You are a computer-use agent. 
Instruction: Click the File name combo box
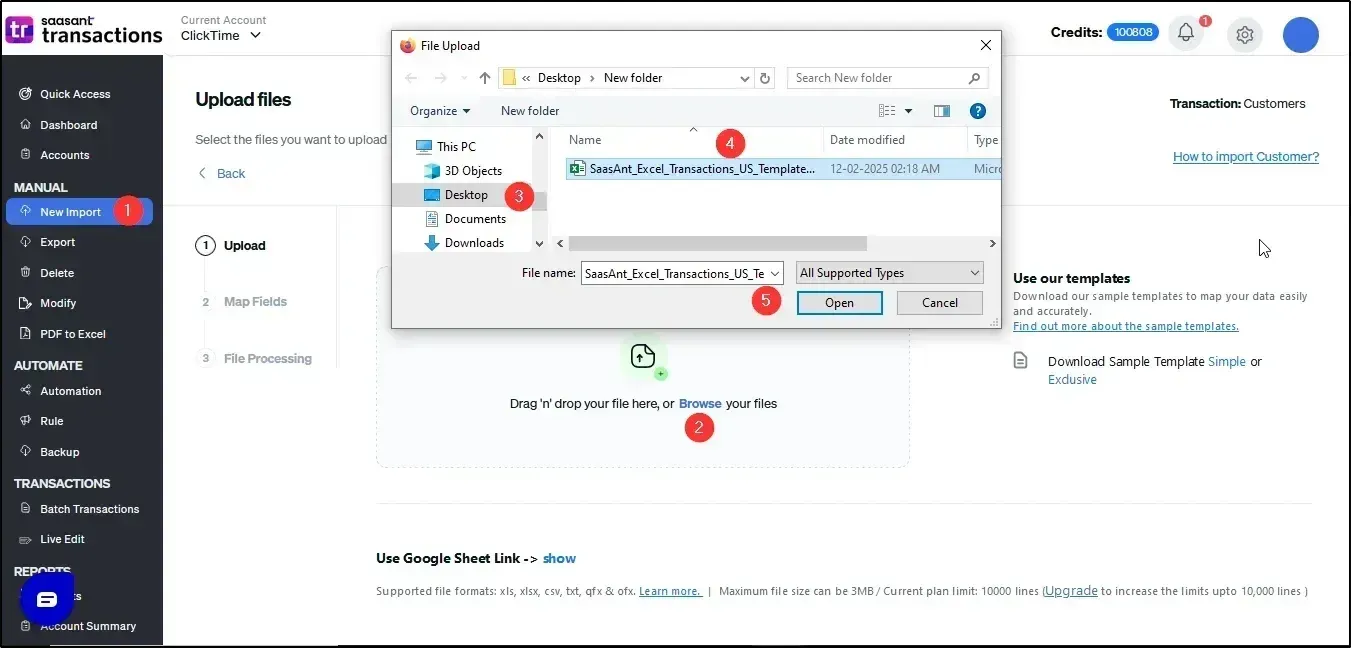(x=682, y=273)
